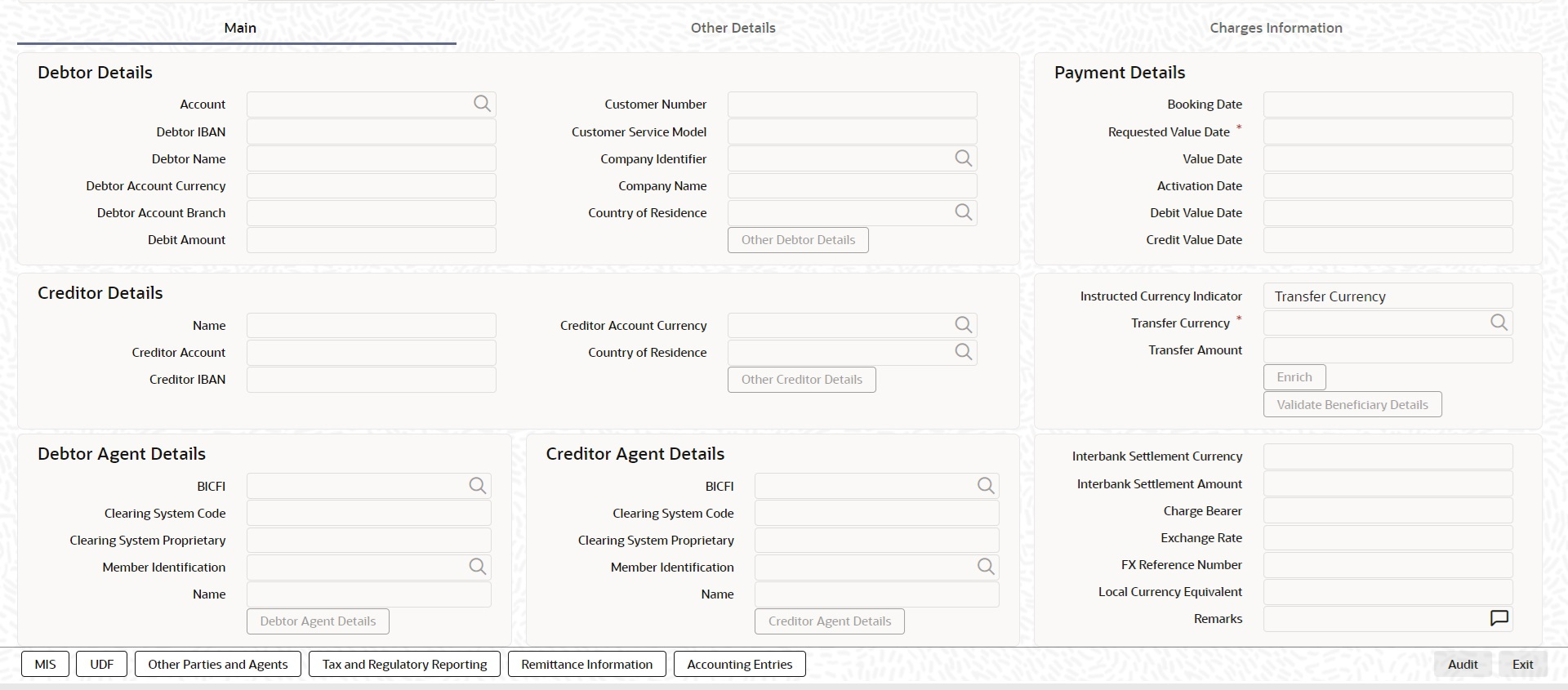Click Interbank Settlement Amount field
The image size is (1568, 690).
pos(1388,483)
